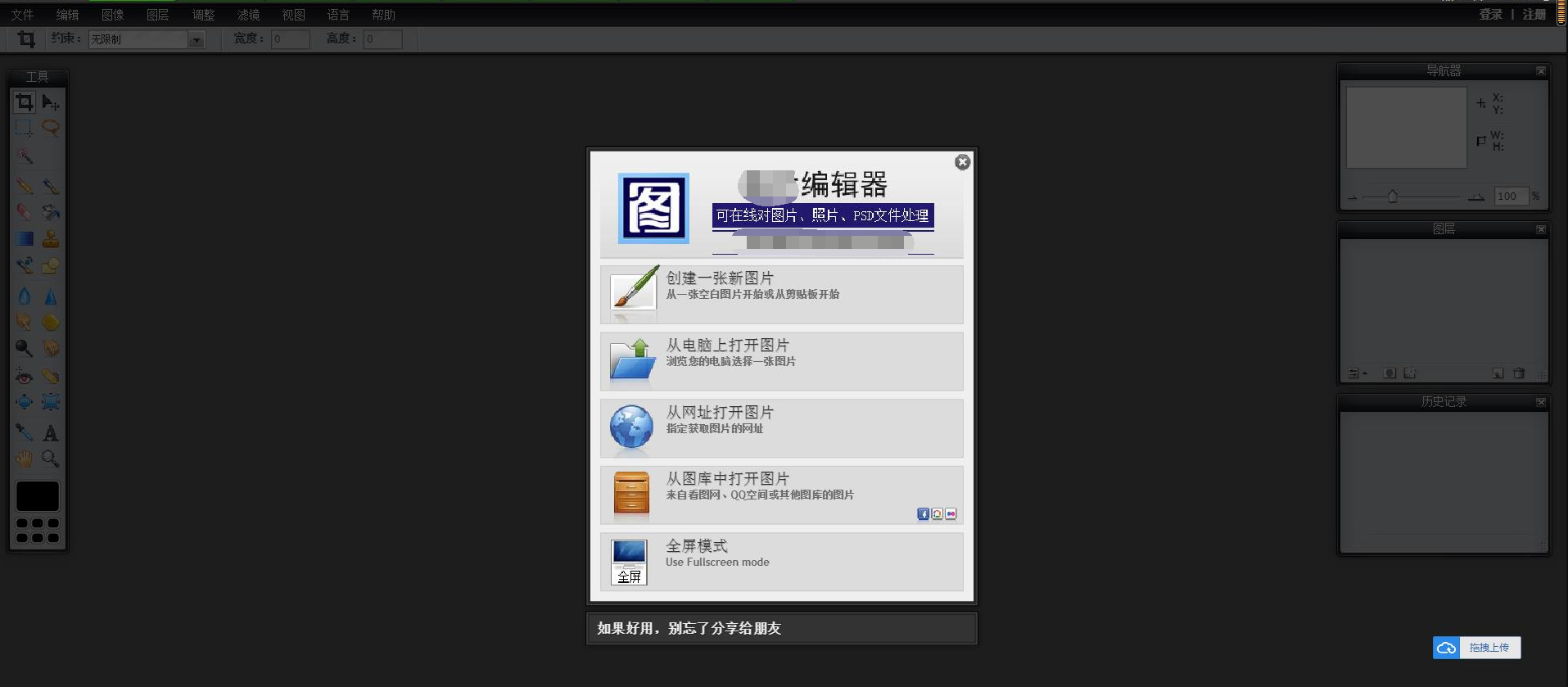This screenshot has height=687, width=1568.
Task: Click the new layer icon
Action: point(1498,373)
